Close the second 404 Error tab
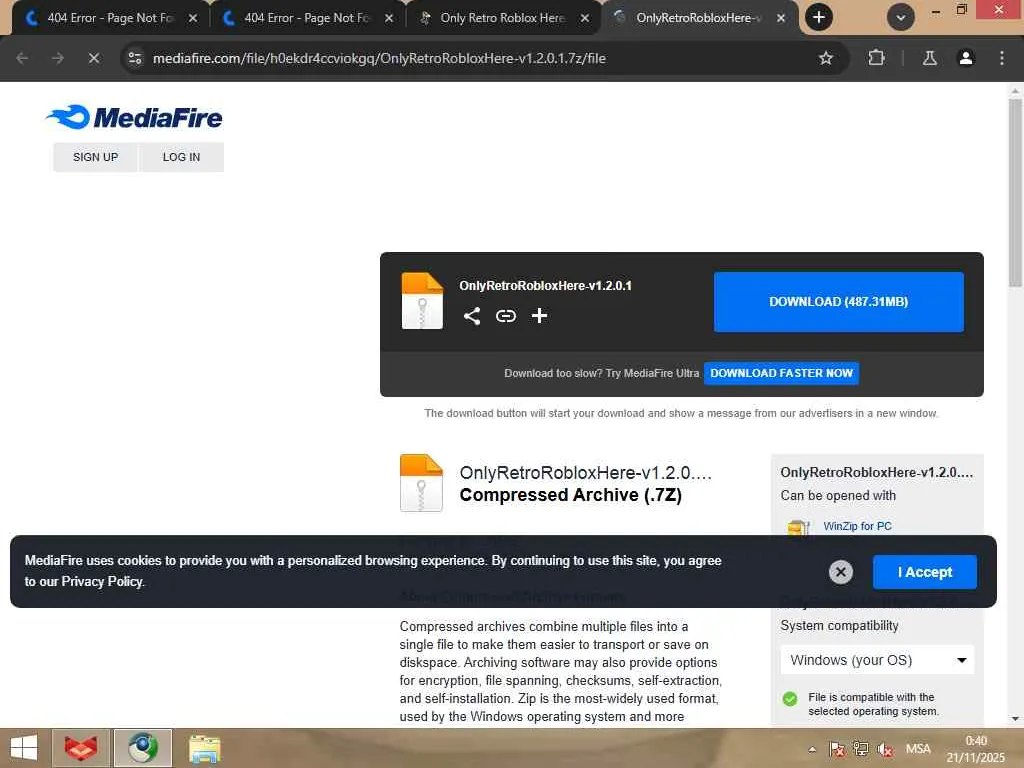Image resolution: width=1024 pixels, height=768 pixels. [x=389, y=18]
